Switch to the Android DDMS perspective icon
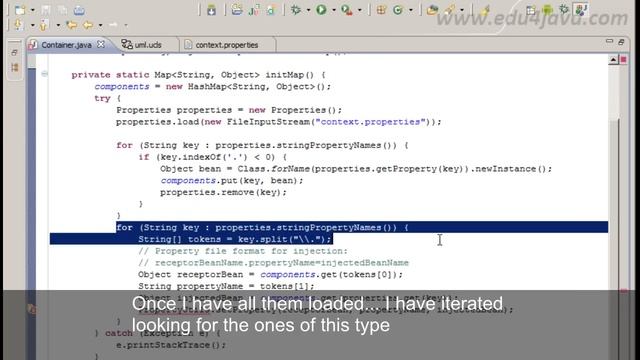Viewport: 640px width, 360px height. (547, 10)
